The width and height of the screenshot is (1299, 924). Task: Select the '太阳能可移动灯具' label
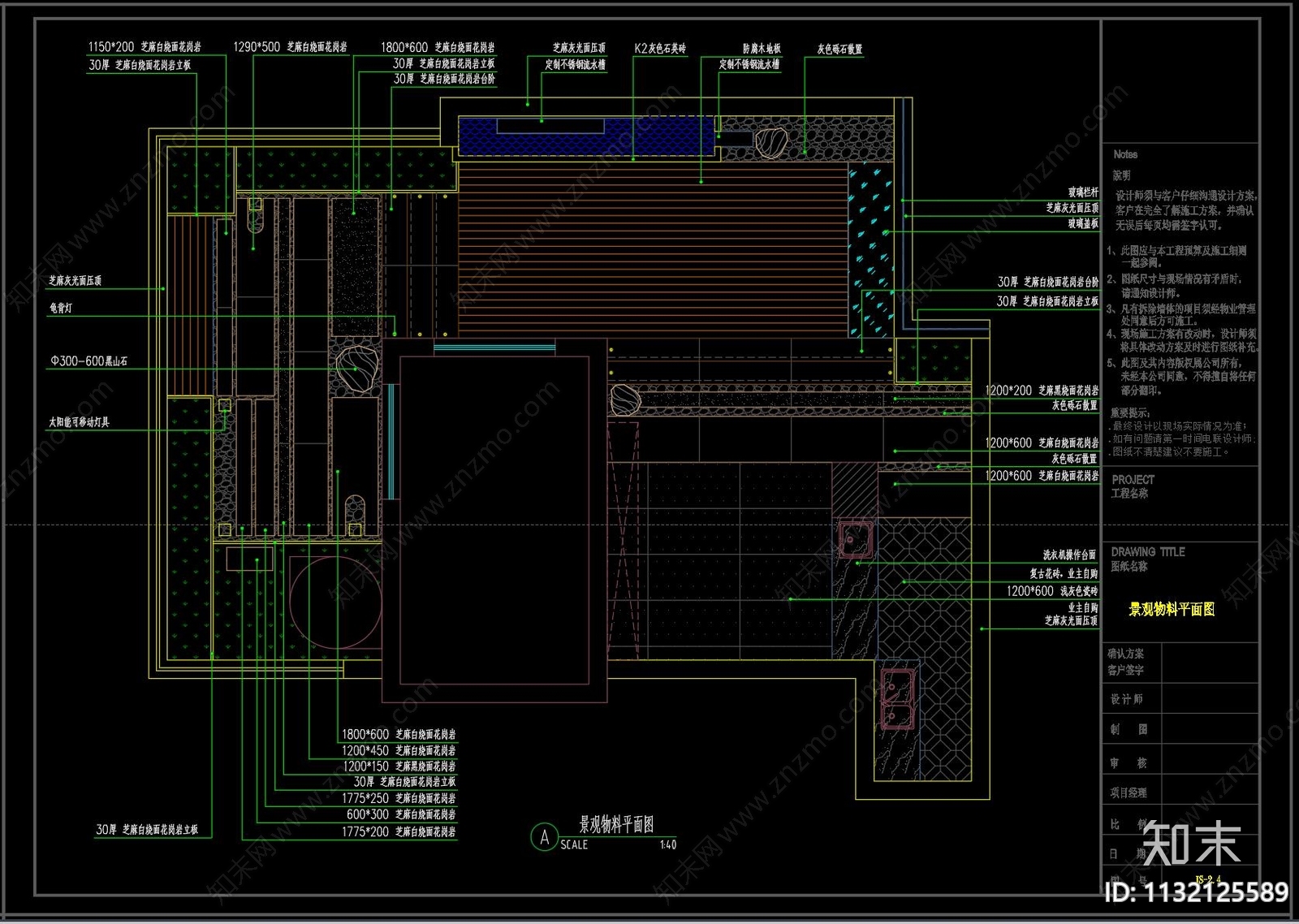click(x=79, y=422)
